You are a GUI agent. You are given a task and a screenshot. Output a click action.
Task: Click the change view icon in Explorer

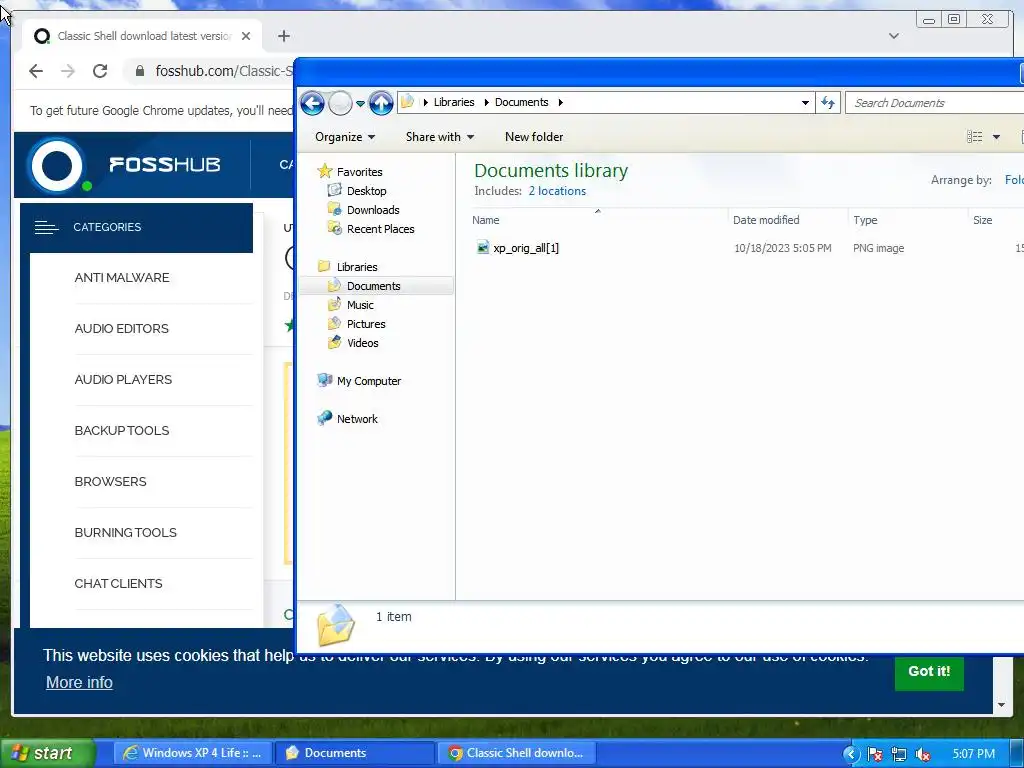[974, 136]
